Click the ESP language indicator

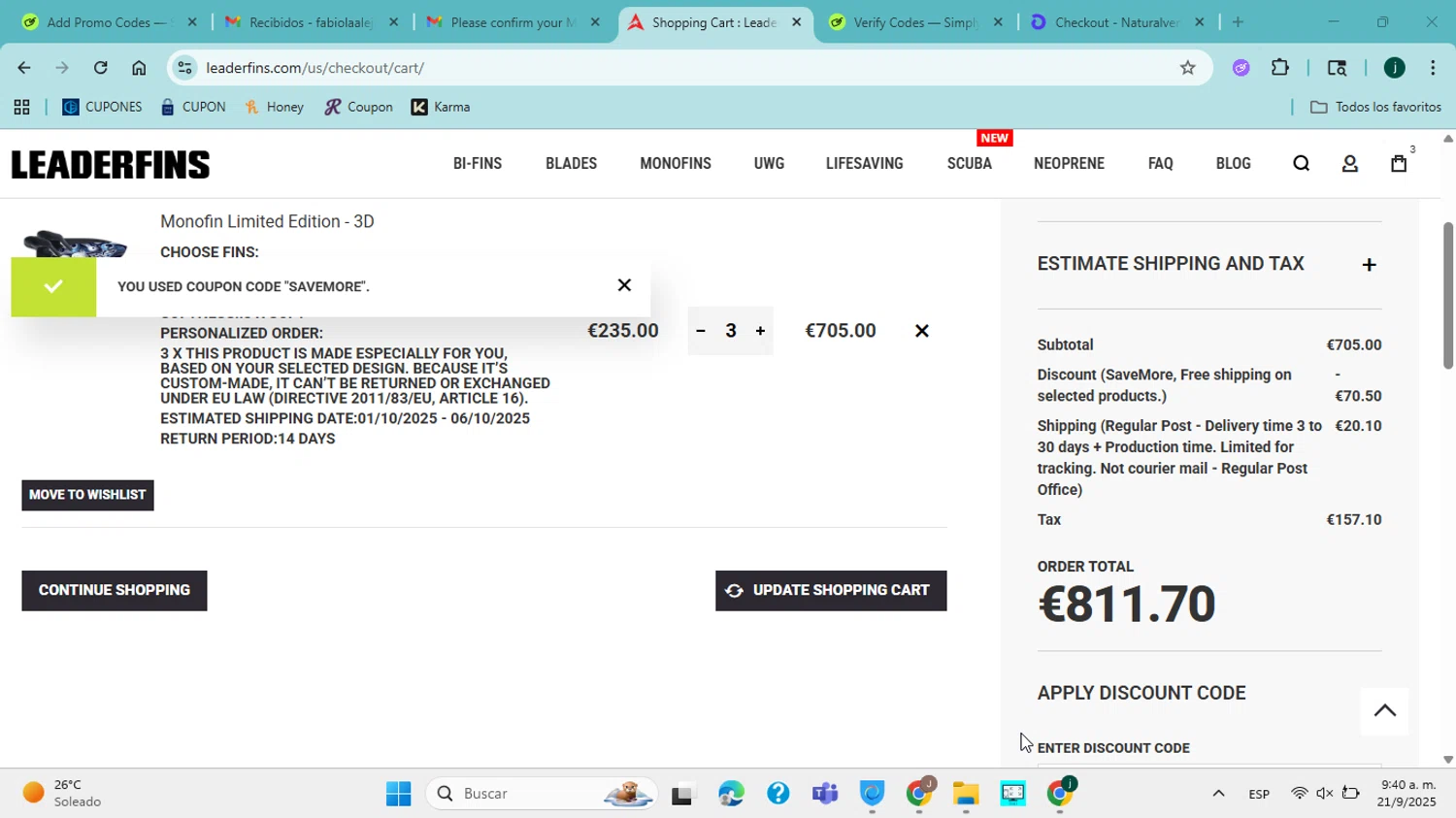pos(1259,795)
